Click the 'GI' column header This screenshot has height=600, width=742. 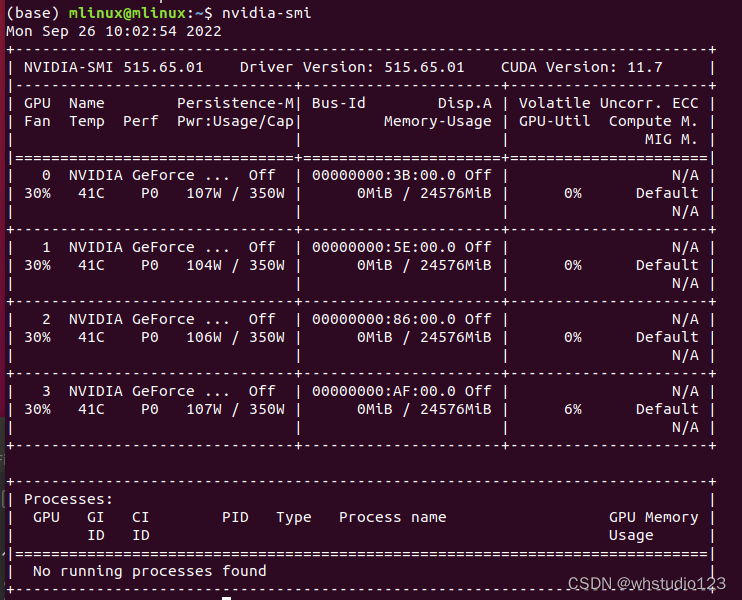point(96,517)
